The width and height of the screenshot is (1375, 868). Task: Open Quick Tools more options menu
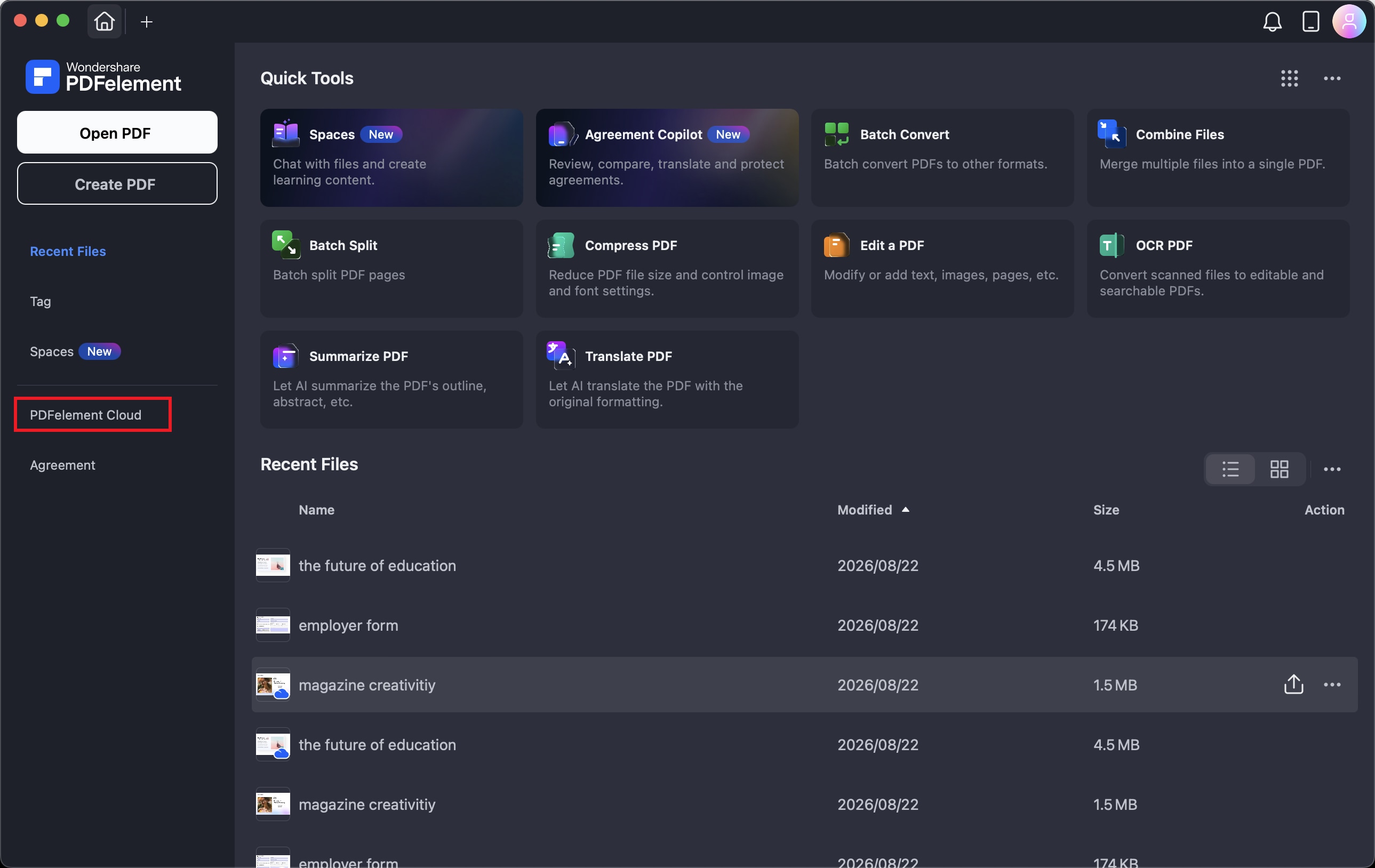click(x=1332, y=78)
